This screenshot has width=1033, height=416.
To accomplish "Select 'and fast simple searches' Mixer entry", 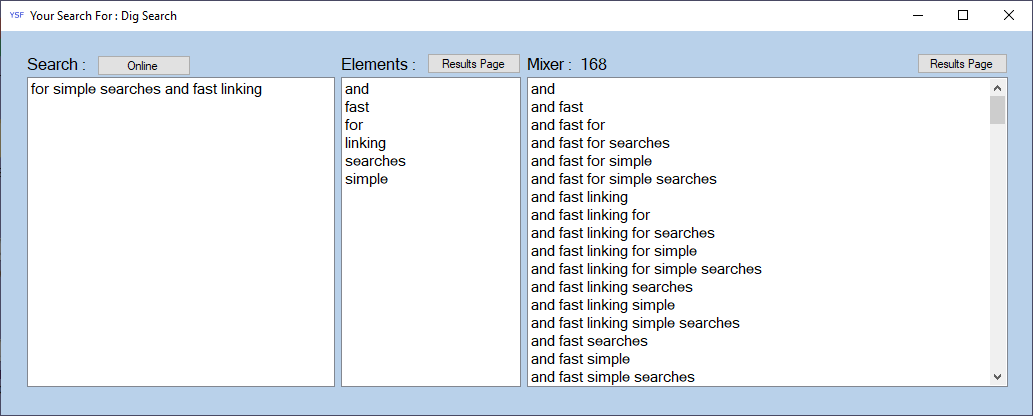I will [x=612, y=377].
